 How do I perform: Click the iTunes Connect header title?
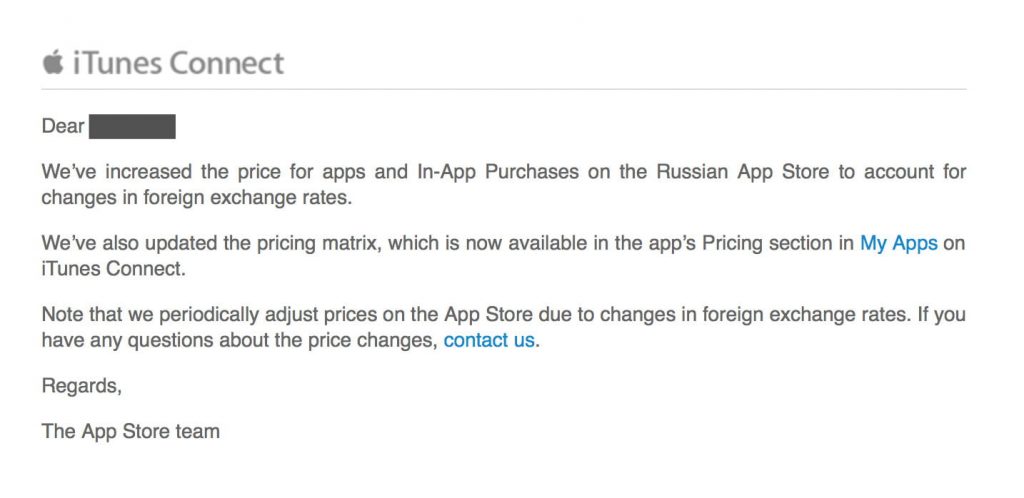pyautogui.click(x=177, y=63)
